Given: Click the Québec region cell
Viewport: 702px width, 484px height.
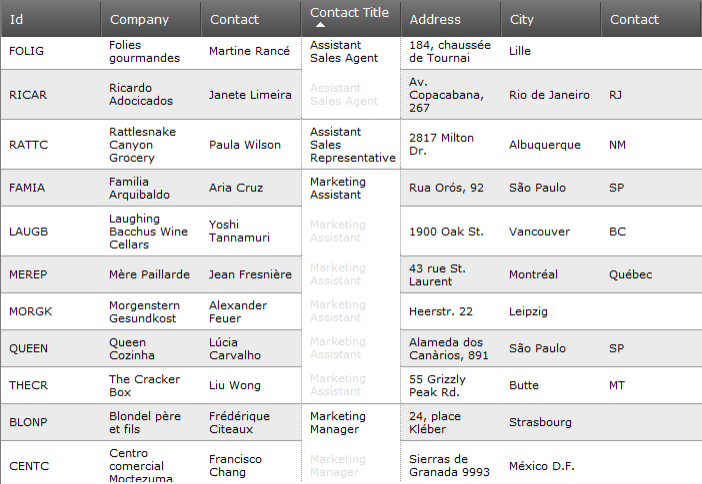Looking at the screenshot, I should pyautogui.click(x=630, y=275).
